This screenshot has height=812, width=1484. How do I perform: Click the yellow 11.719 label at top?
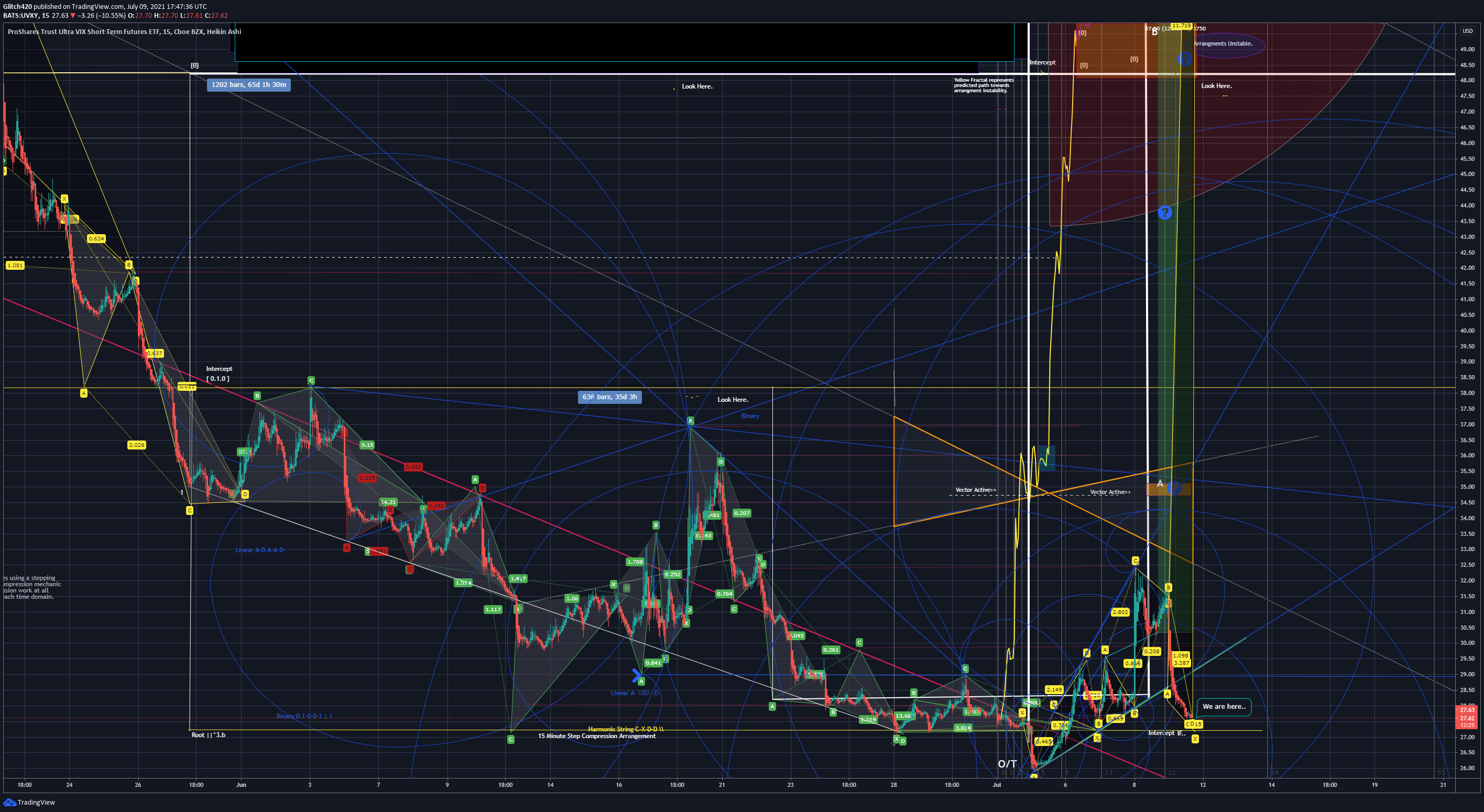pyautogui.click(x=1181, y=26)
